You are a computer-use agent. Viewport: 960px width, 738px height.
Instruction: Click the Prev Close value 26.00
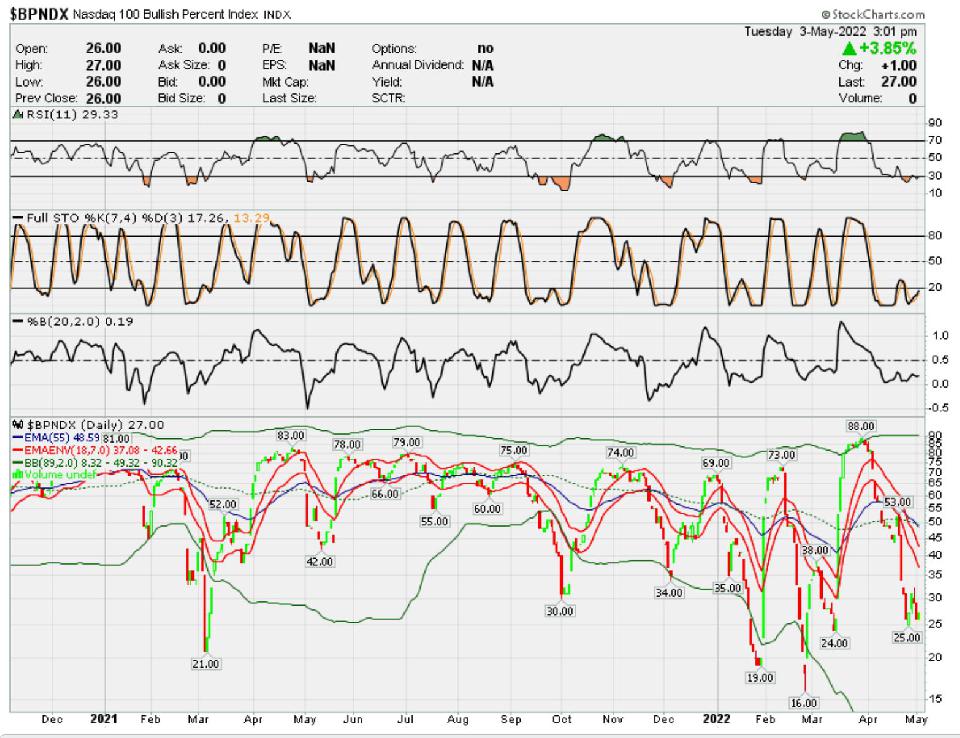(103, 98)
